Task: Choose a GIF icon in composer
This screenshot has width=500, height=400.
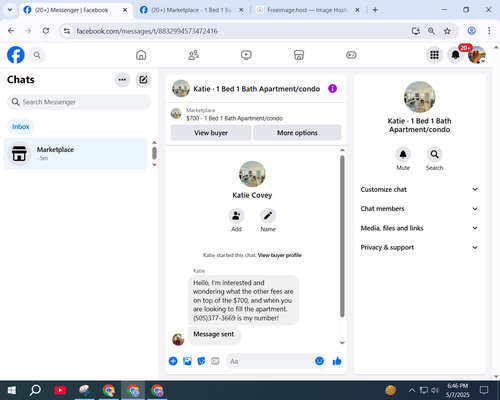Action: pos(215,361)
